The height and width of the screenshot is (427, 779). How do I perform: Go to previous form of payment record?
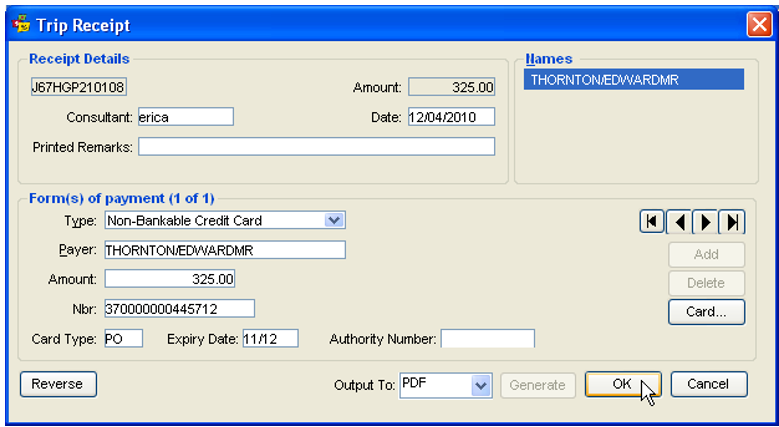click(x=679, y=222)
